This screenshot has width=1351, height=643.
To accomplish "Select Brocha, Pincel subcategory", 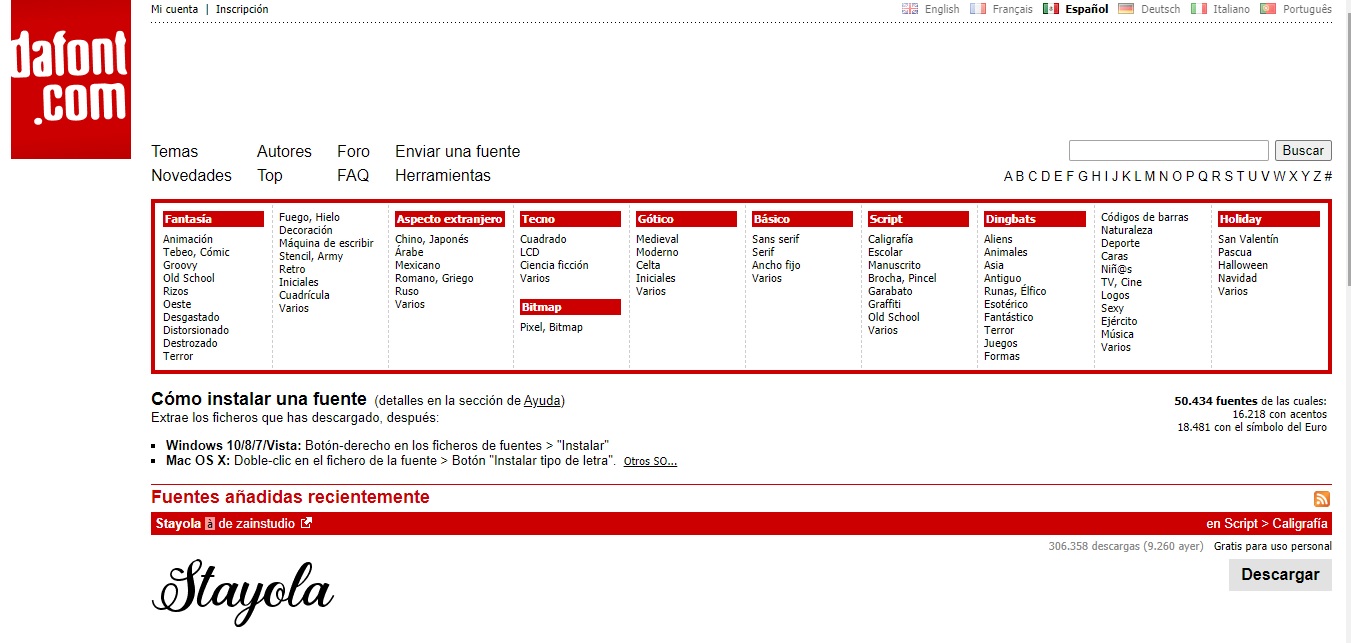I will pyautogui.click(x=902, y=278).
